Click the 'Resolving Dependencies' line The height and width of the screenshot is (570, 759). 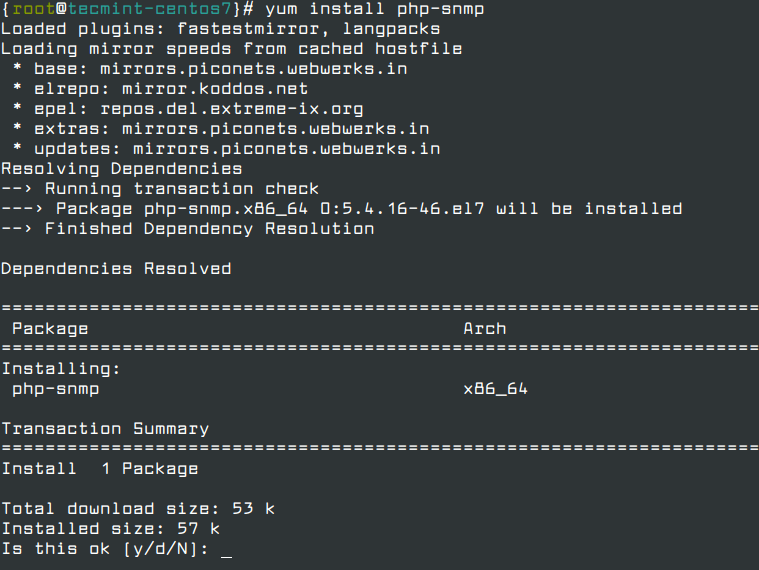[121, 169]
